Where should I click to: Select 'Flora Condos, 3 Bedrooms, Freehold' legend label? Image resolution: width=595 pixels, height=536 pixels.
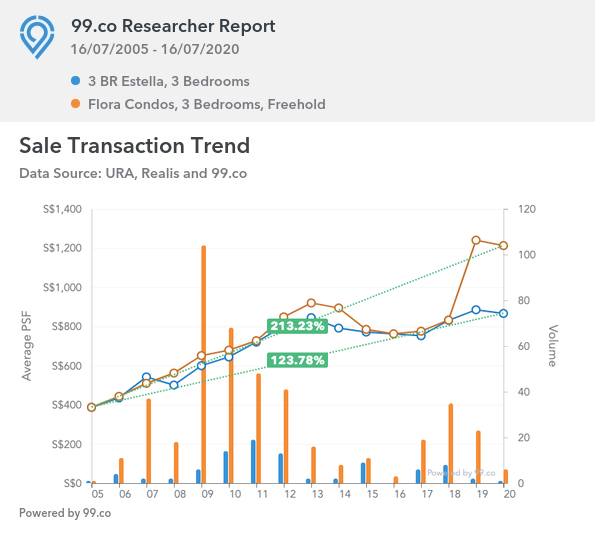tap(207, 104)
